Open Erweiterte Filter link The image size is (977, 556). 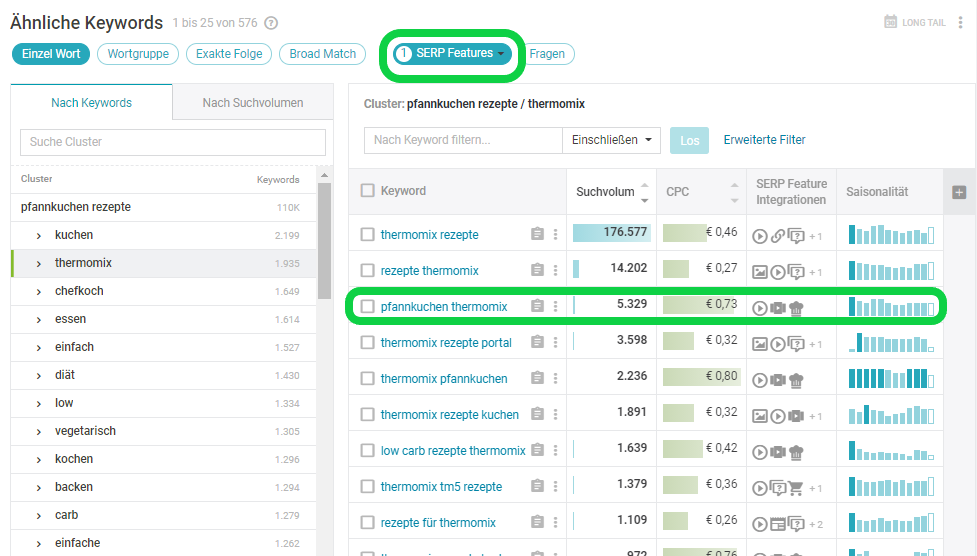[765, 140]
